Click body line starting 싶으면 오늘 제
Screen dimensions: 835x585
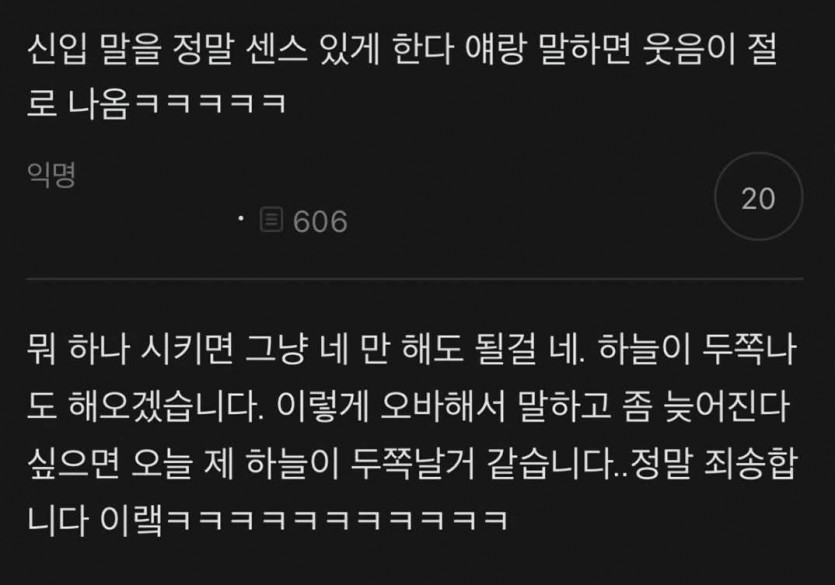pyautogui.click(x=412, y=463)
